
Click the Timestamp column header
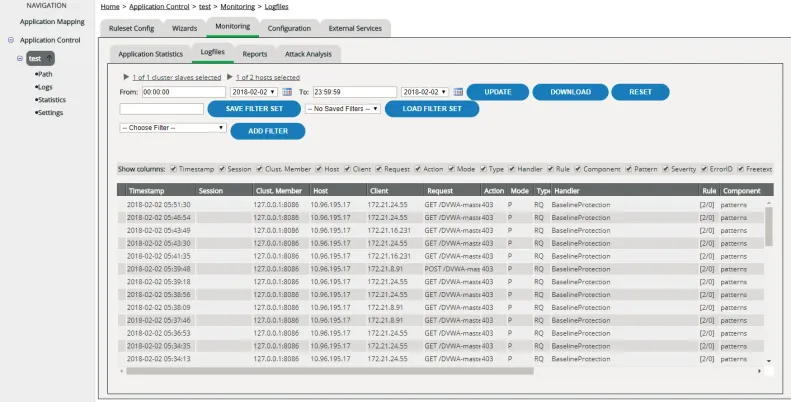click(161, 191)
